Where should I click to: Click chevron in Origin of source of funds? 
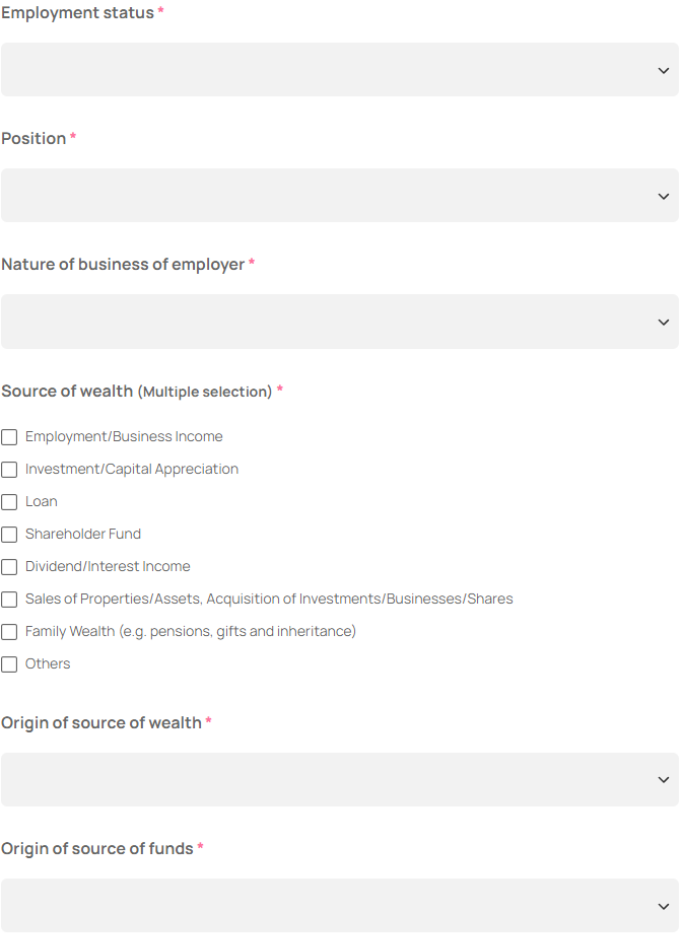pyautogui.click(x=663, y=906)
